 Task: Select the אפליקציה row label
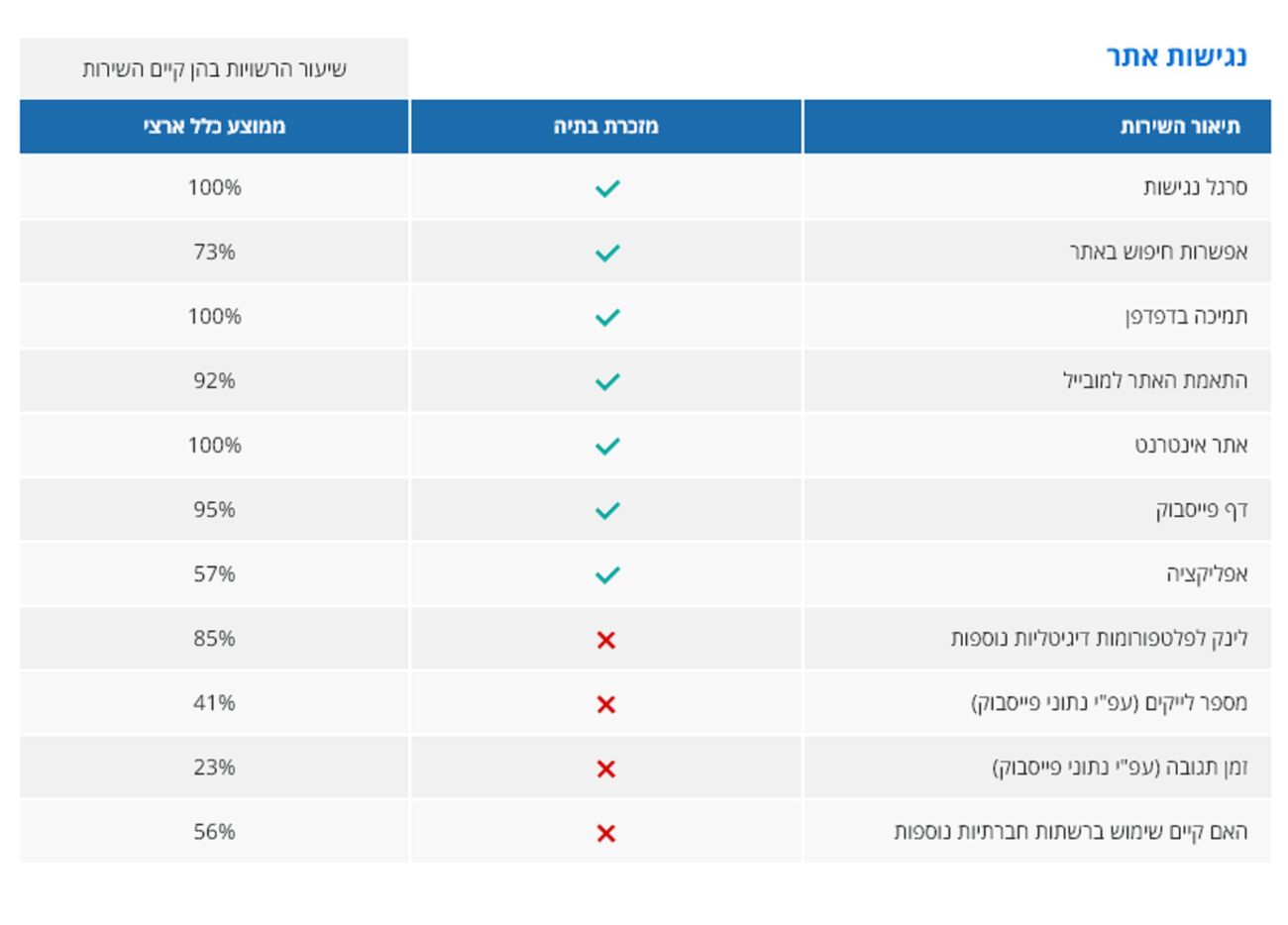[1207, 574]
